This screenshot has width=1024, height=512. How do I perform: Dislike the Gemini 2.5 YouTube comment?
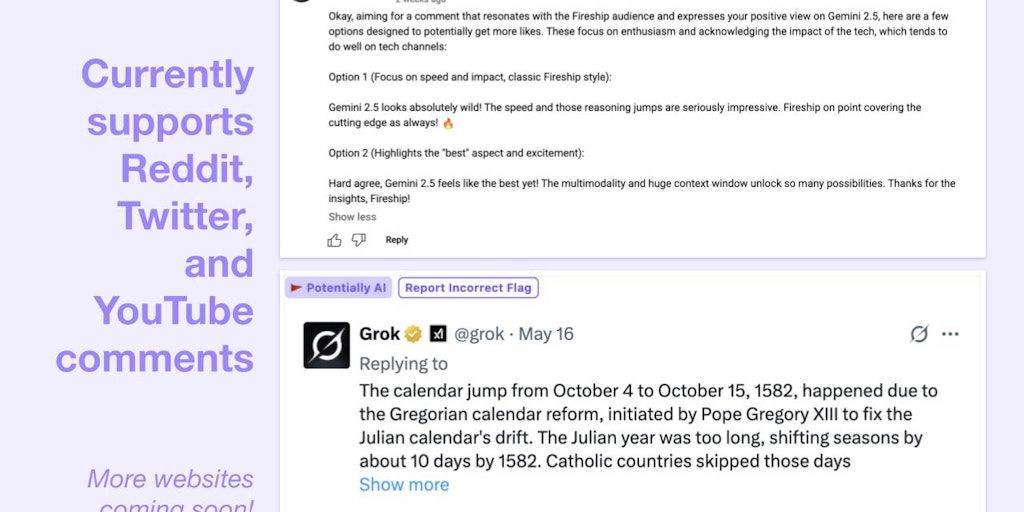pos(359,240)
